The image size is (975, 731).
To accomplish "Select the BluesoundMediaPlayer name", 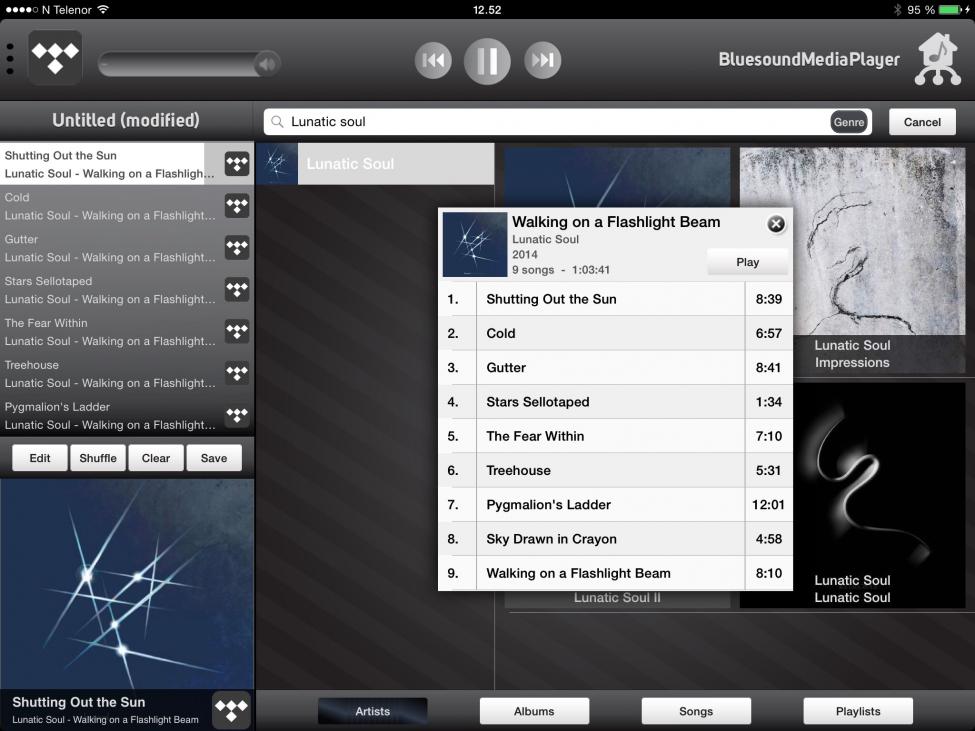I will pos(809,60).
